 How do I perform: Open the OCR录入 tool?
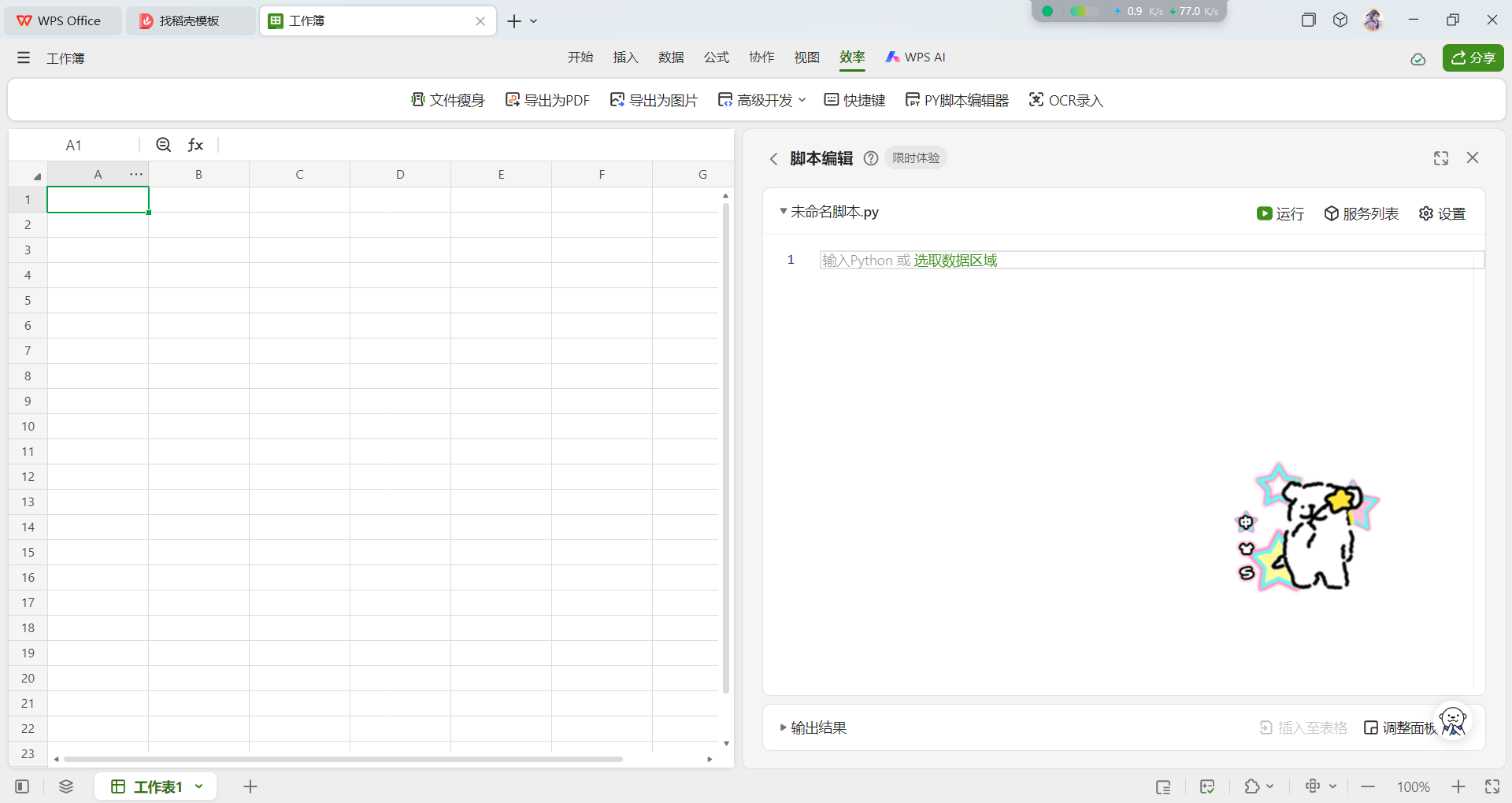pyautogui.click(x=1066, y=100)
